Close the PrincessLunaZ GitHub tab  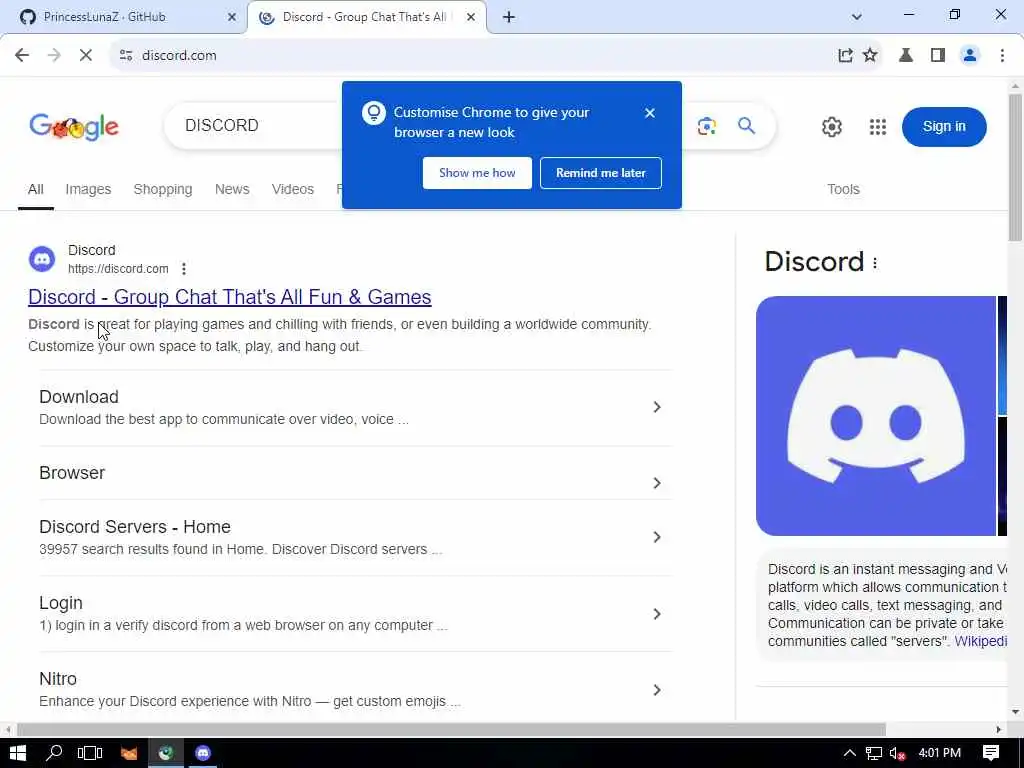point(231,17)
